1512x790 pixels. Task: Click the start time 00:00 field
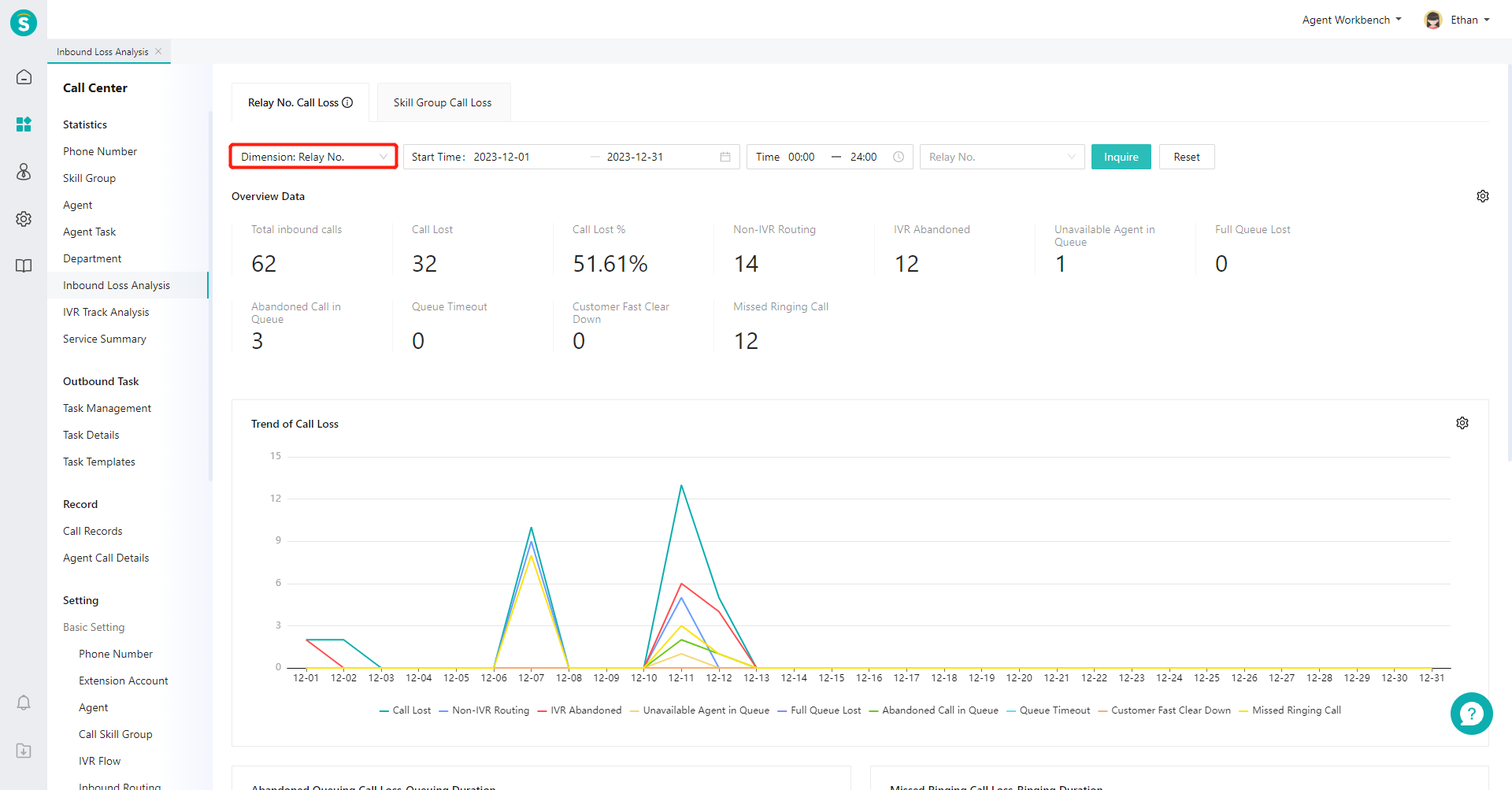point(802,157)
